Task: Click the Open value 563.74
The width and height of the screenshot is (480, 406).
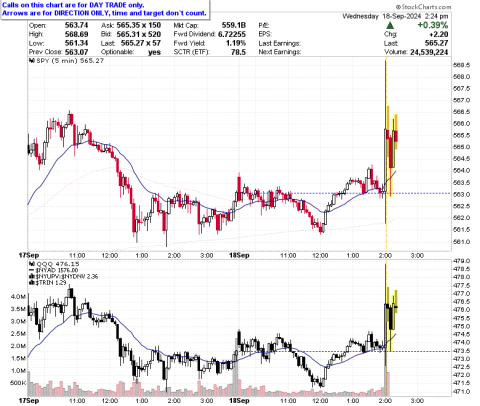Action: coord(77,25)
